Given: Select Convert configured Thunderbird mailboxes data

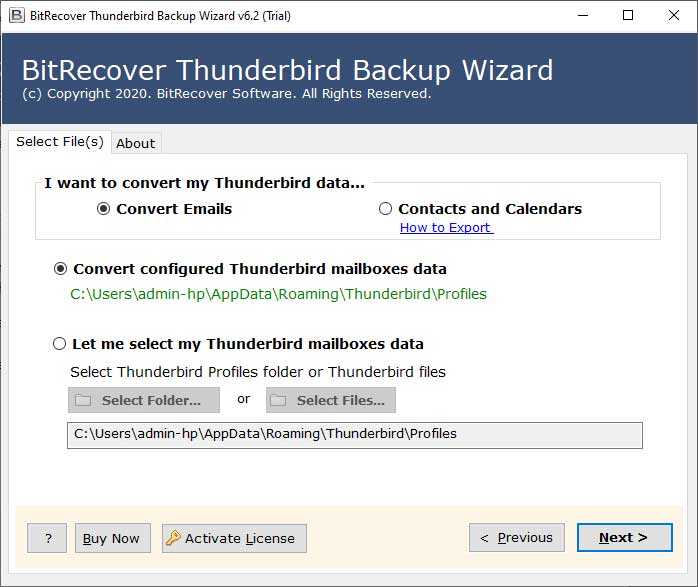Looking at the screenshot, I should tap(61, 269).
